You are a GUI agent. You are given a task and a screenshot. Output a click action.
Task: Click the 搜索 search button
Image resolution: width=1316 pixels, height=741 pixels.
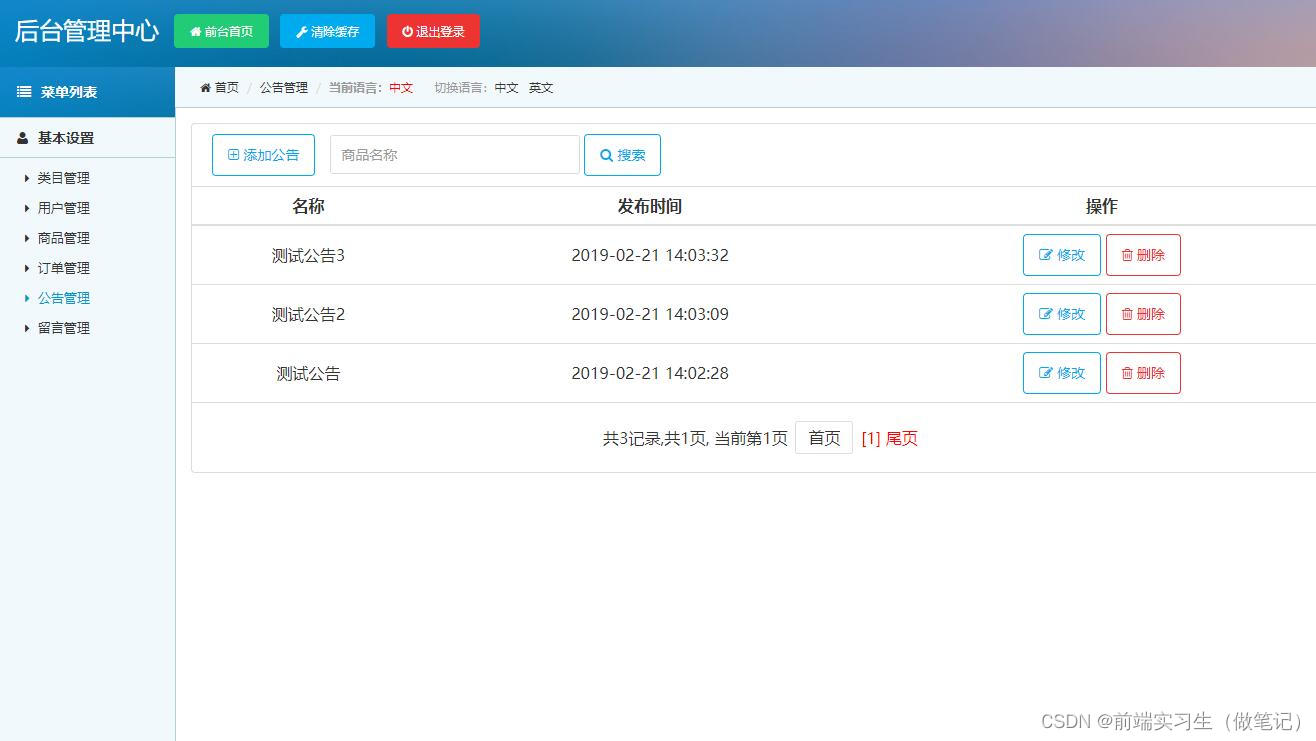coord(622,155)
